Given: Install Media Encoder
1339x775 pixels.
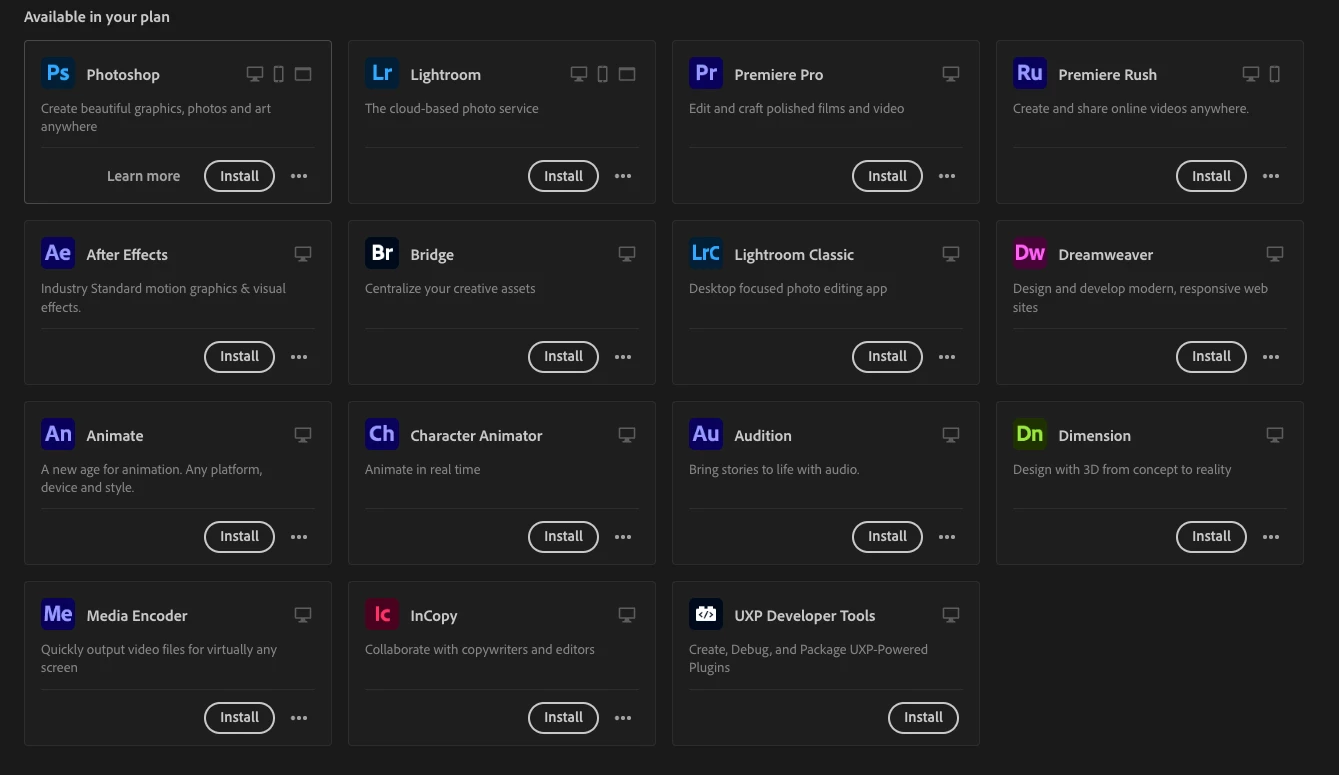Looking at the screenshot, I should tap(239, 717).
